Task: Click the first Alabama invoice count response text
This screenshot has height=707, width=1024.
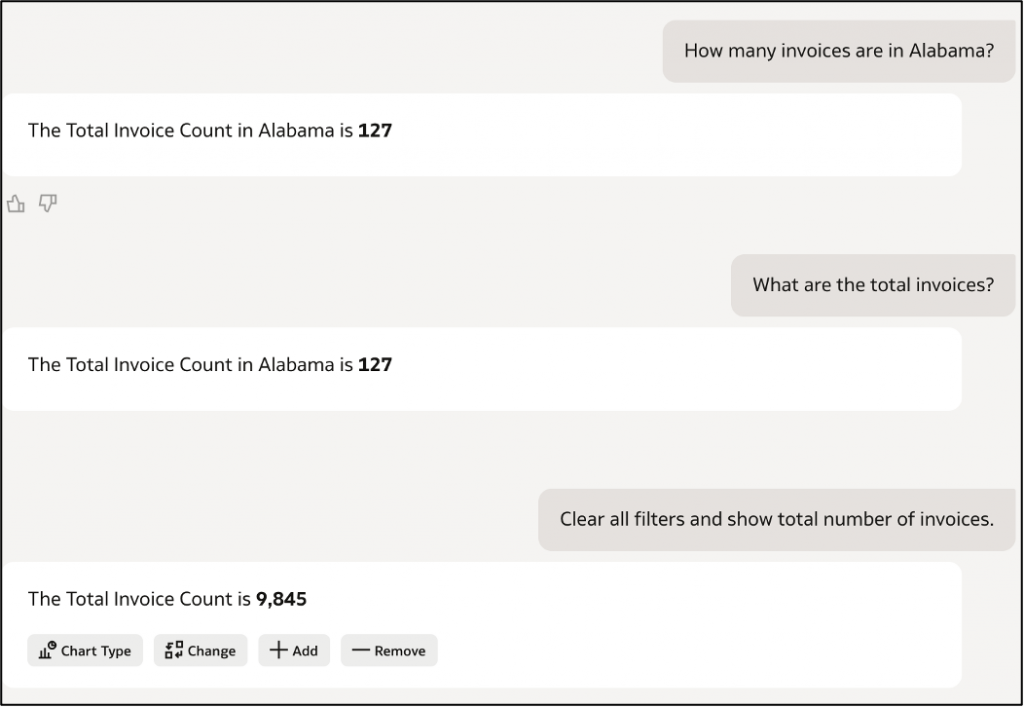Action: click(191, 131)
